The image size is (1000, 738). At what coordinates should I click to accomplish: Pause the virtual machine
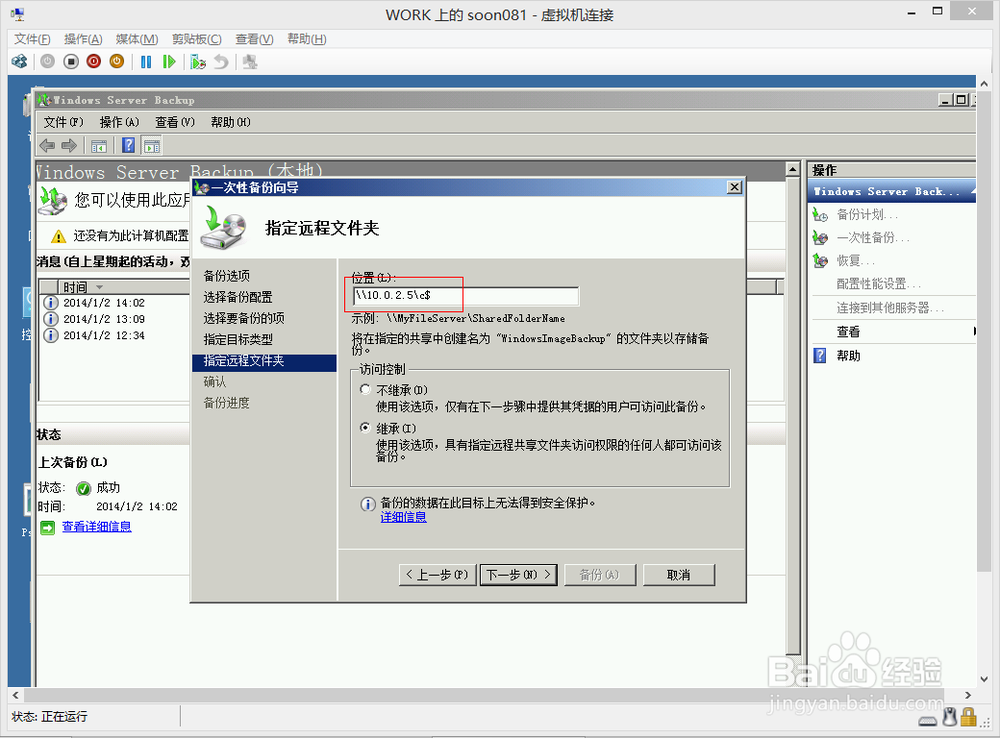146,62
